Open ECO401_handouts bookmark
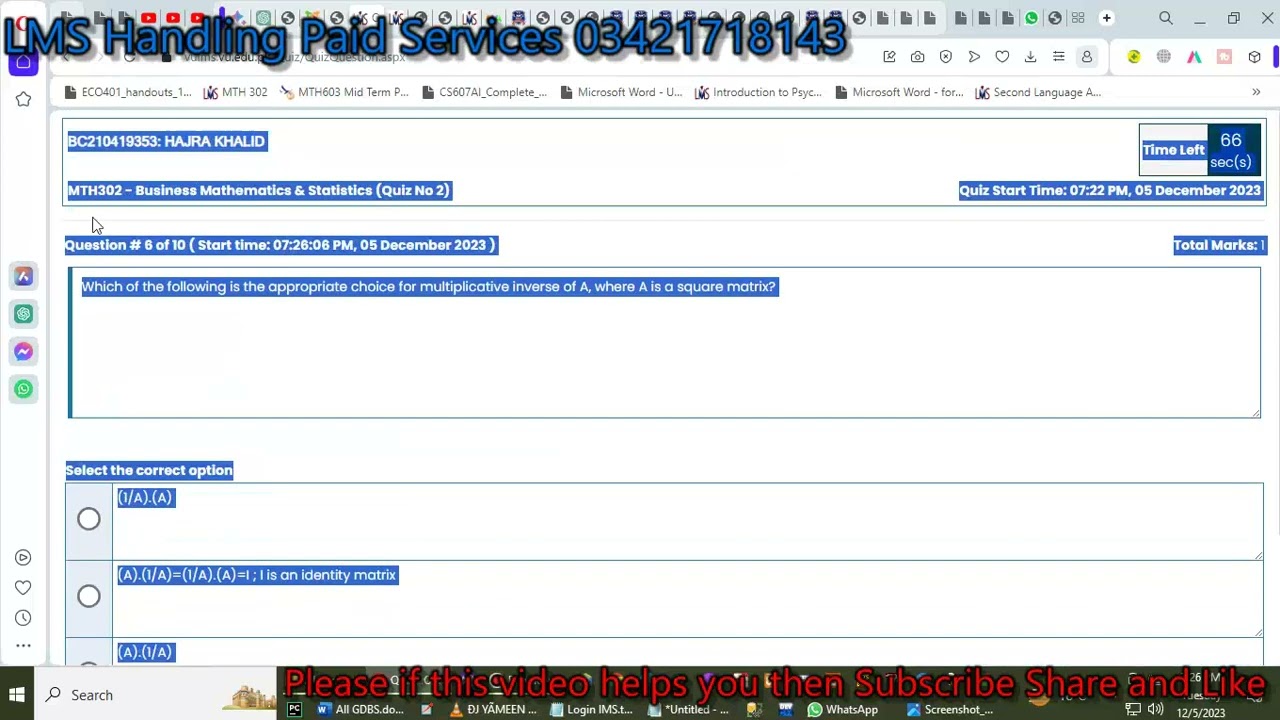Screen dimensions: 1280x720 pyautogui.click(x=127, y=92)
